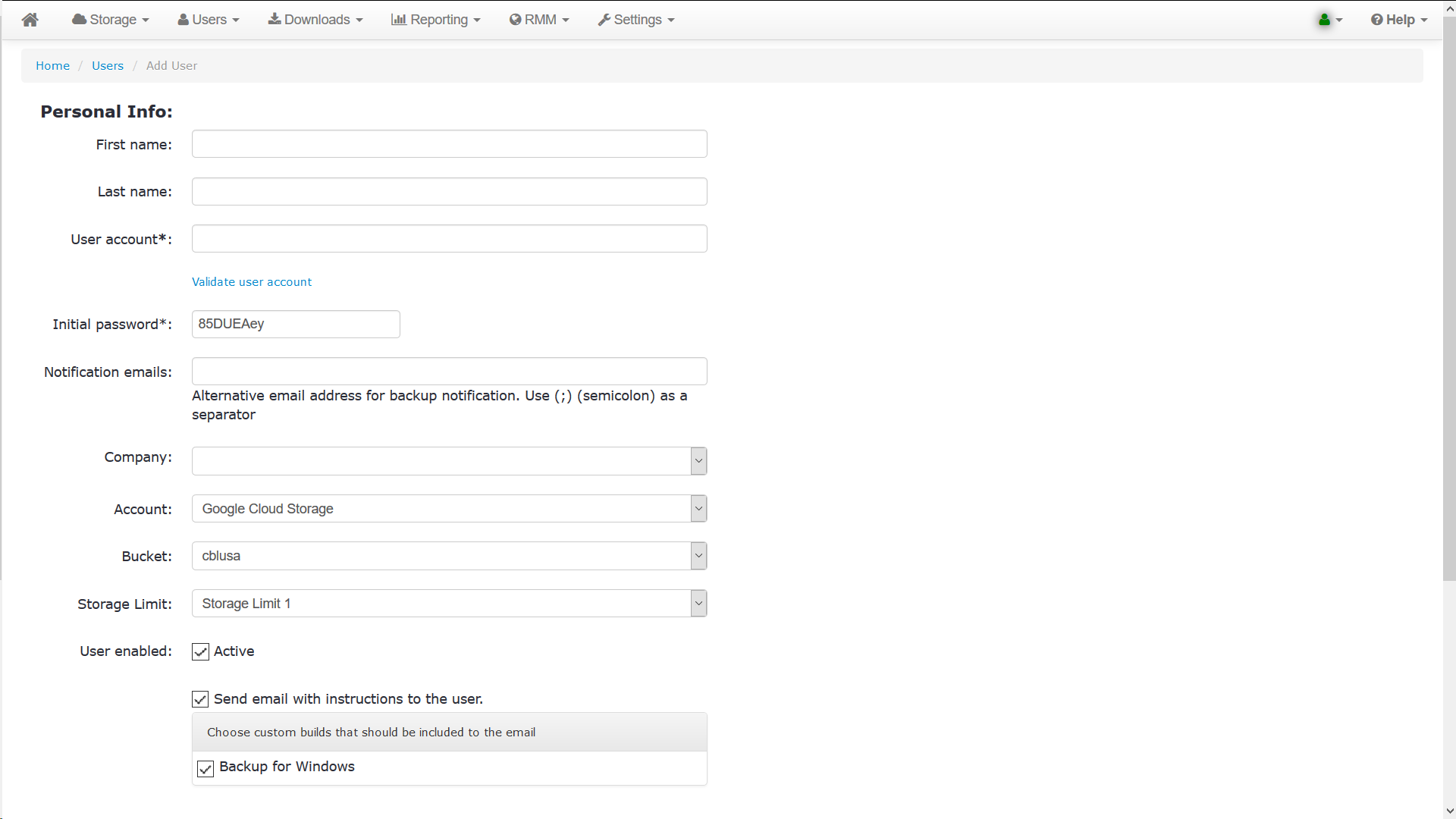Click the home icon in navbar
The image size is (1456, 819).
30,20
